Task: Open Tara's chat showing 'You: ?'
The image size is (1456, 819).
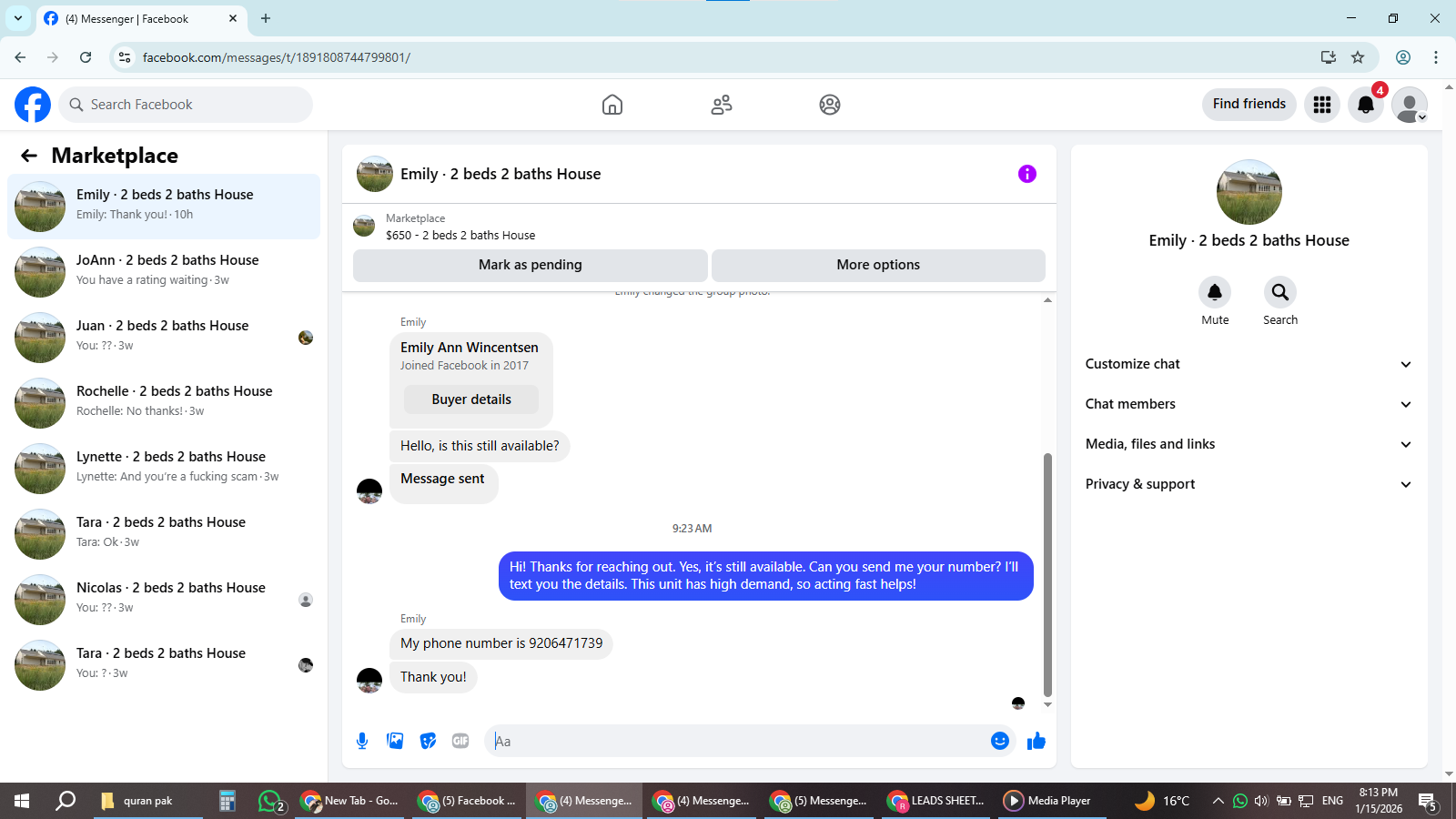Action: pos(164,665)
